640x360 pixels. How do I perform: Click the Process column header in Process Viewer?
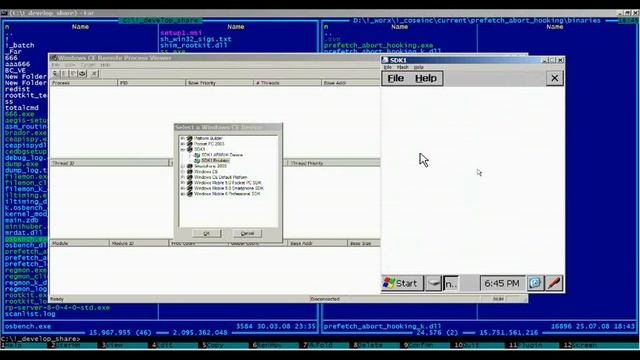[x=83, y=83]
